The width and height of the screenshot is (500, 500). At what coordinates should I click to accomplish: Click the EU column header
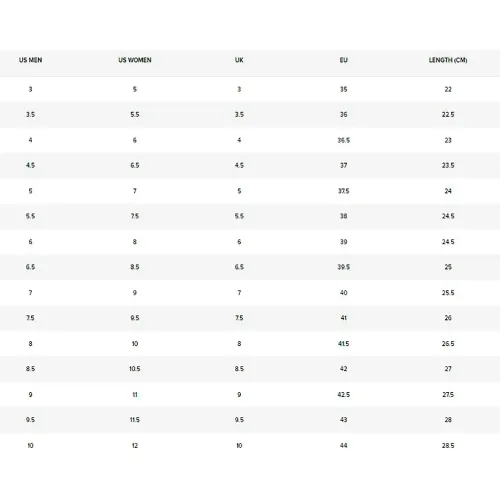pyautogui.click(x=344, y=60)
